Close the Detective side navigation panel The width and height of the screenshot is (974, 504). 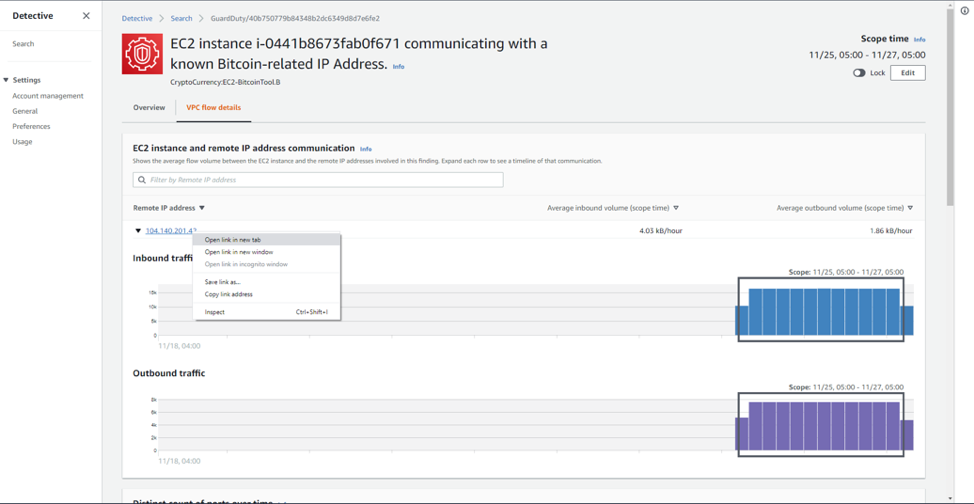pyautogui.click(x=86, y=16)
